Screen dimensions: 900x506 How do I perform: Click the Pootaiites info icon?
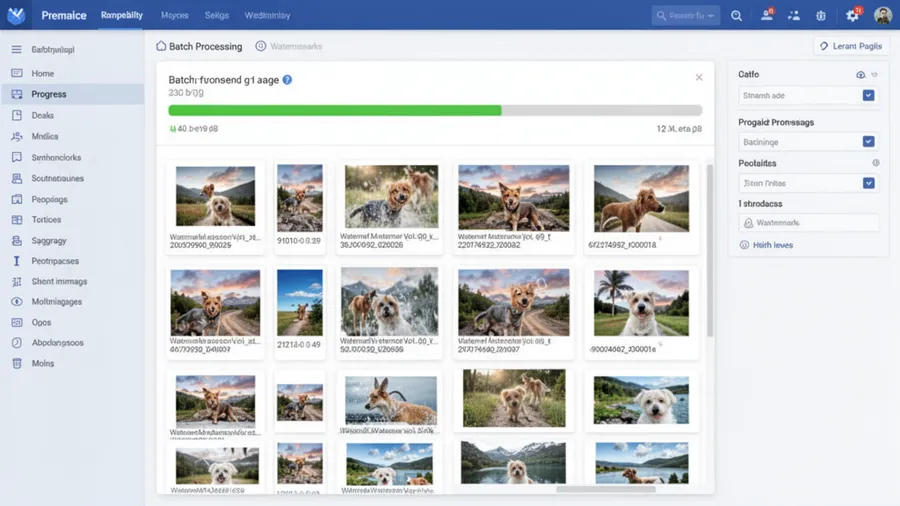pos(876,163)
